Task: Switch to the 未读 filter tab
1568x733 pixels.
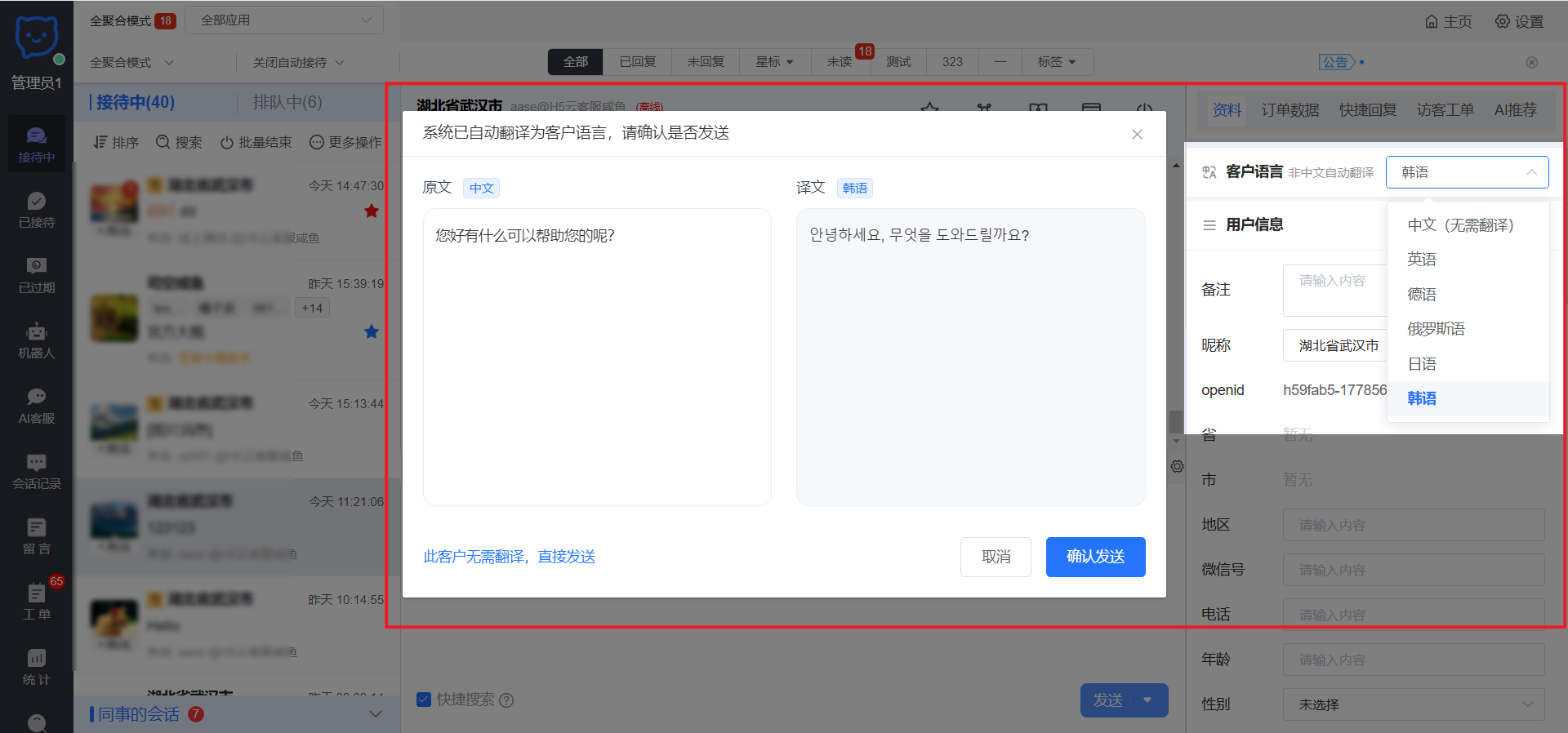Action: coord(840,62)
